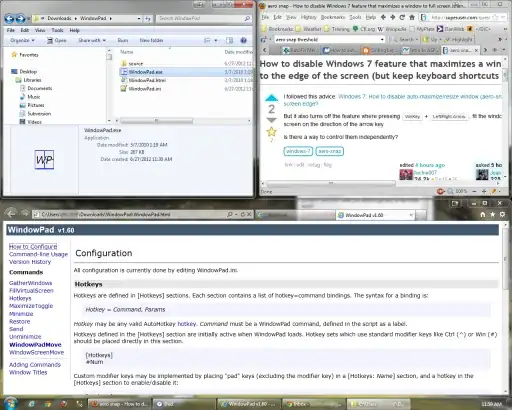This screenshot has width=512, height=410.
Task: Click the Explorer search box
Action: (x=200, y=18)
